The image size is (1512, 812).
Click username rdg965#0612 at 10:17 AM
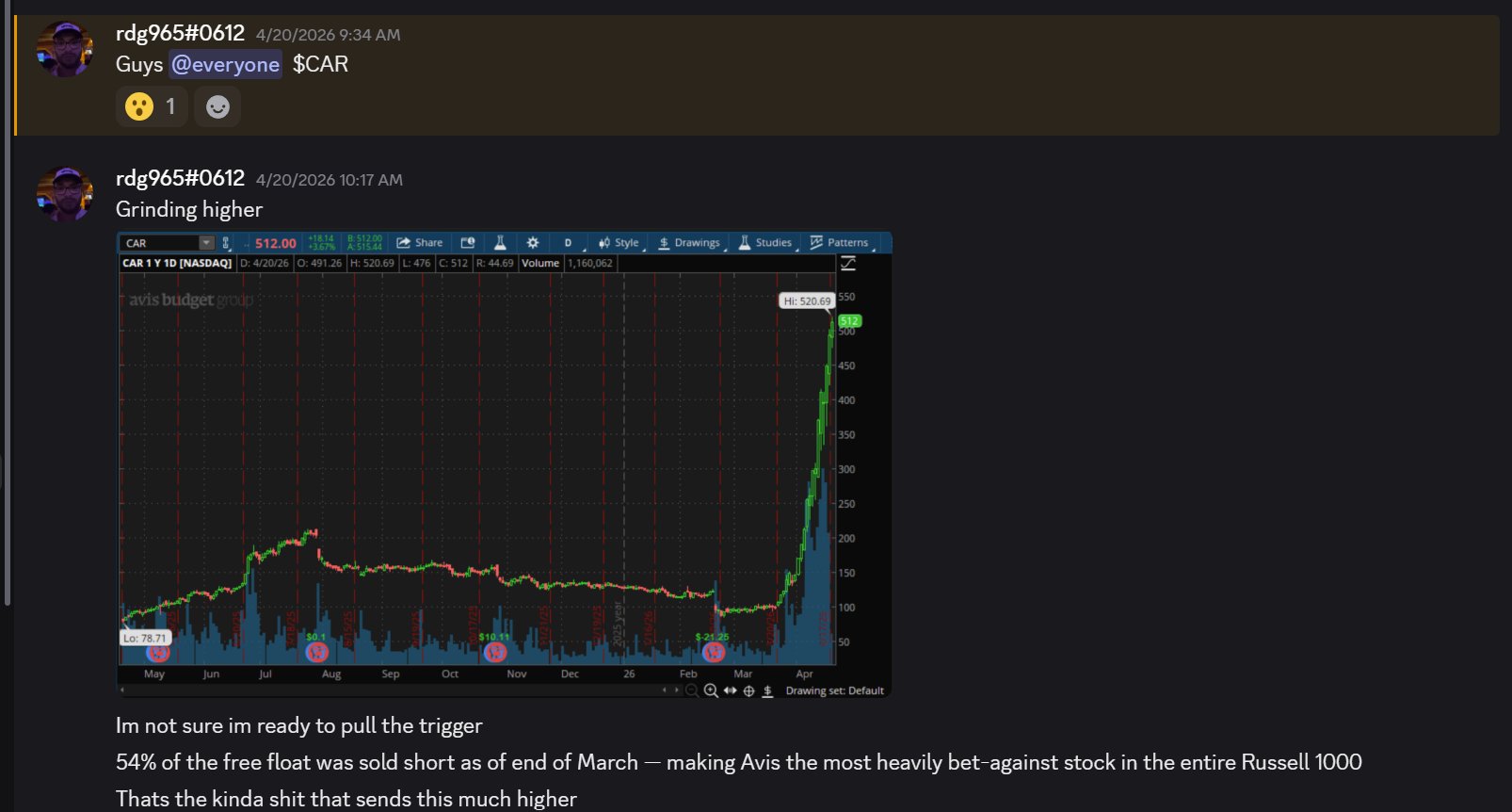click(180, 178)
